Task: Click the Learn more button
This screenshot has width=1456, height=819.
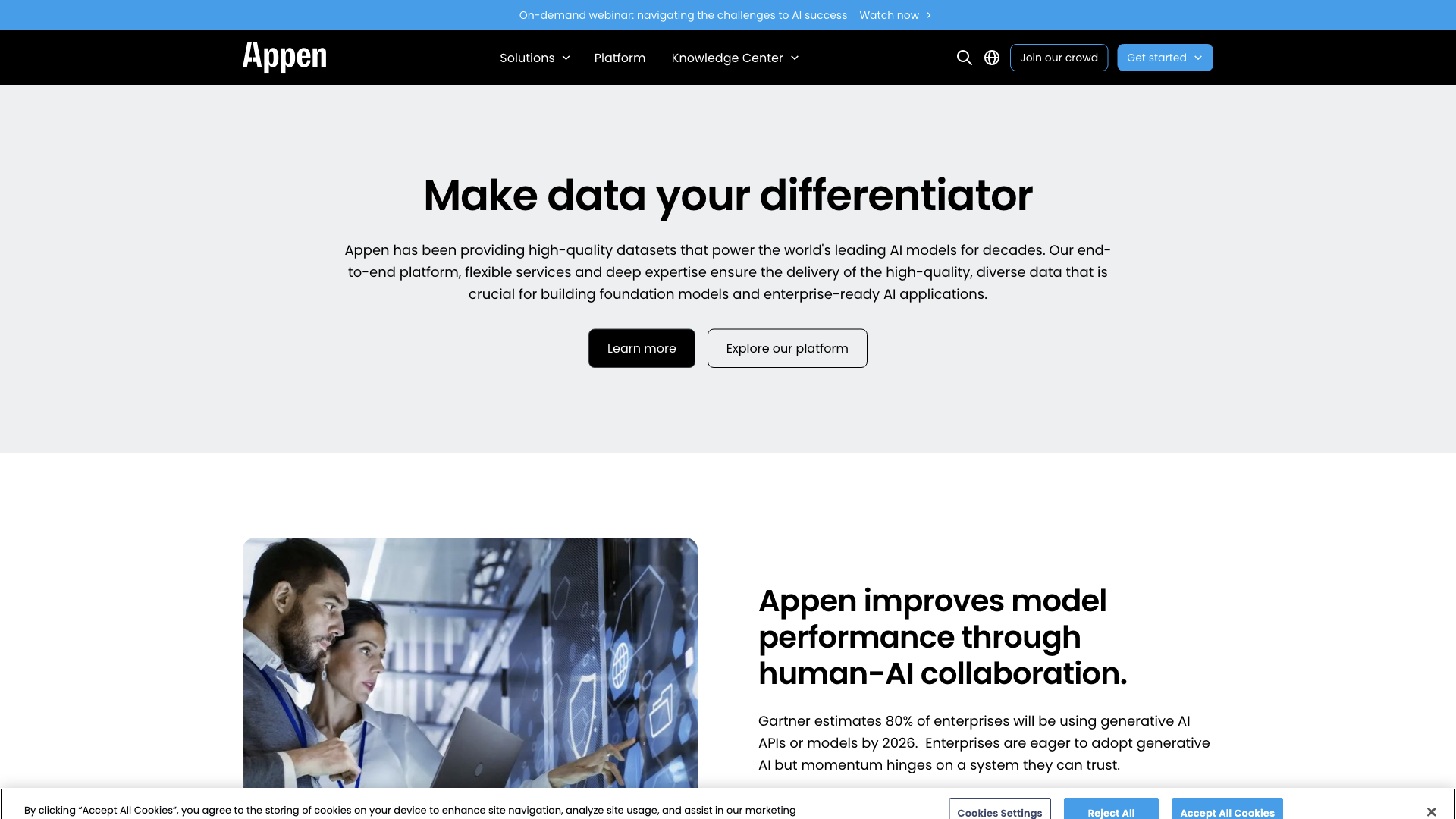Action: pos(641,348)
